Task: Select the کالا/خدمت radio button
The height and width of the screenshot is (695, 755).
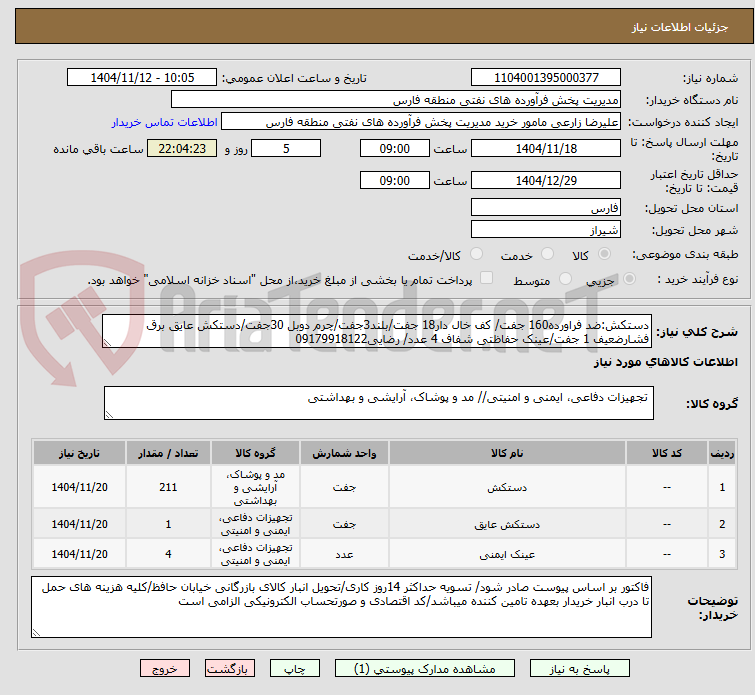Action: coord(476,254)
